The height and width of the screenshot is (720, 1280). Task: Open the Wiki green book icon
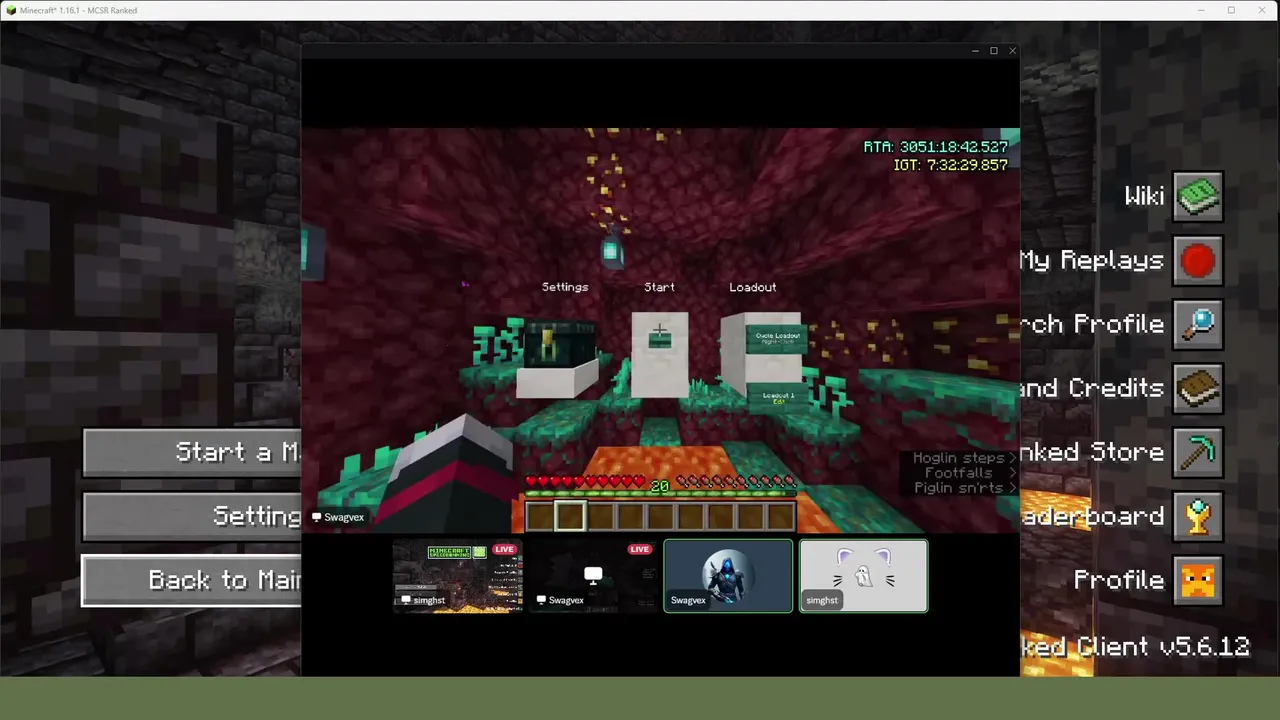[x=1198, y=196]
